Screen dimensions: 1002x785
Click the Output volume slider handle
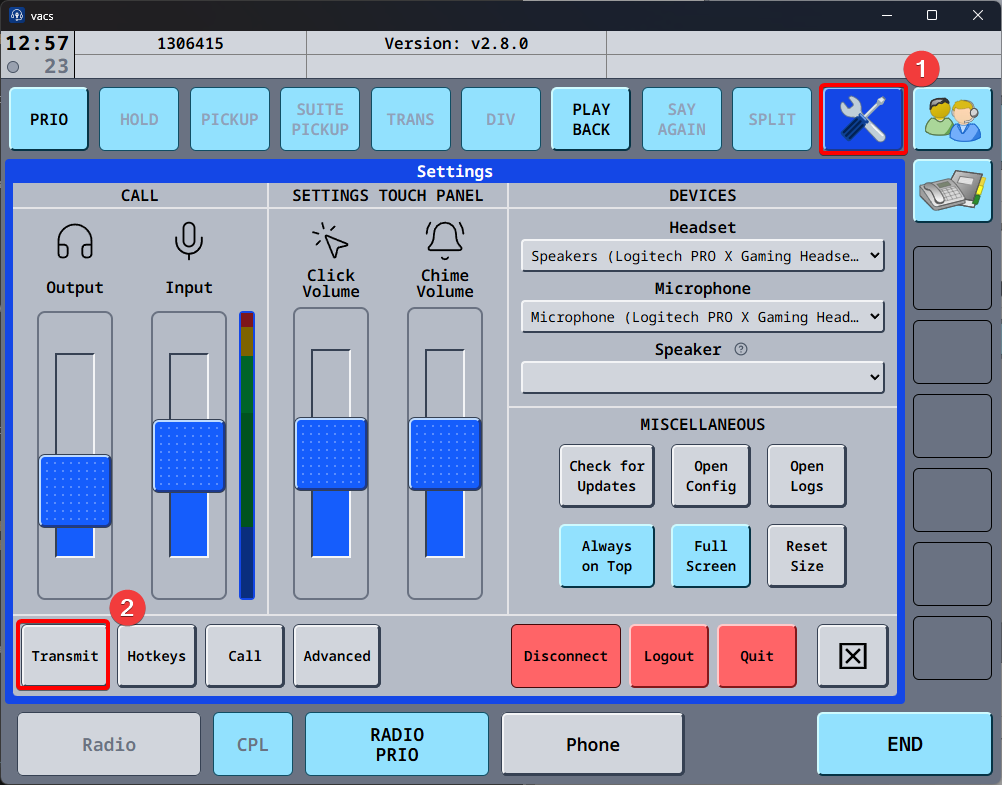pos(75,491)
